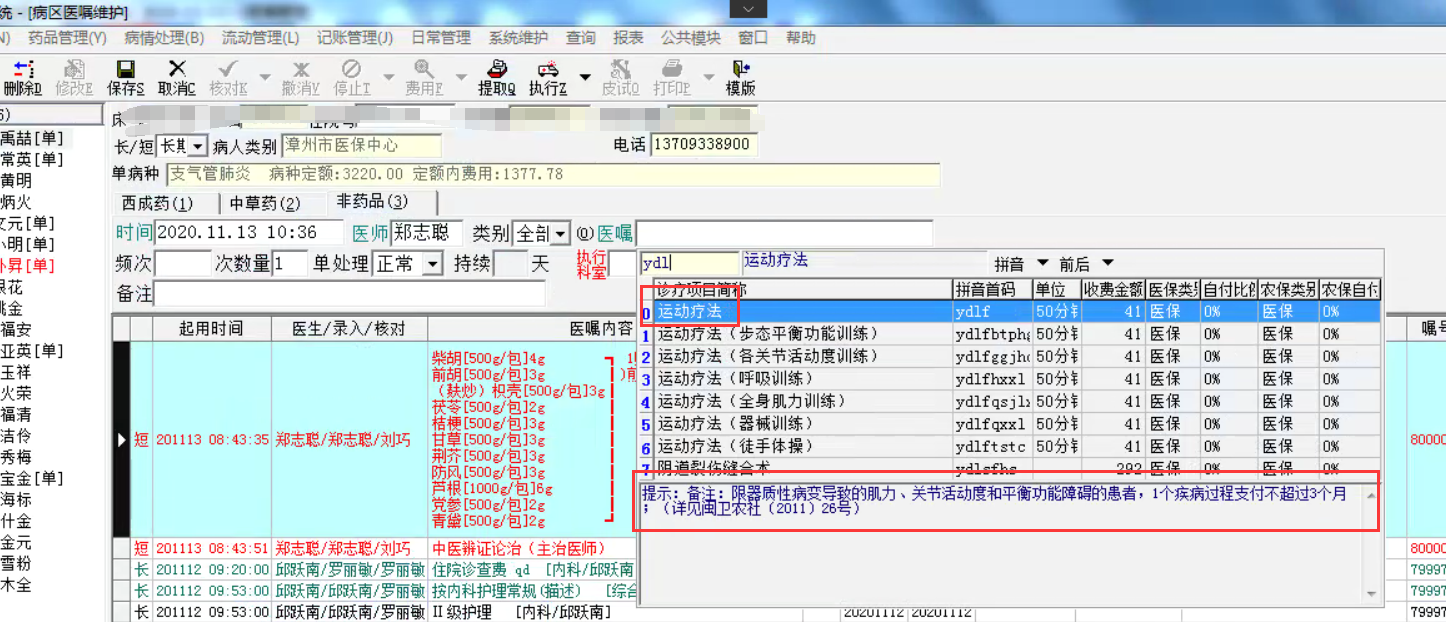Screen dimensions: 1446x622
Task: Open the 系统维护 menu
Action: tap(518, 38)
